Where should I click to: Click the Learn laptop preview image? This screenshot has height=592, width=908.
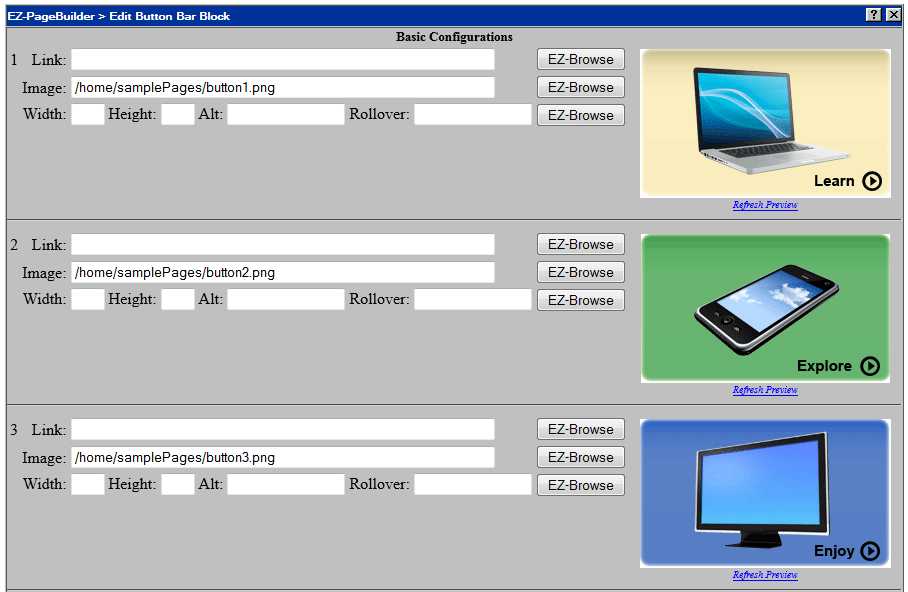pos(765,123)
